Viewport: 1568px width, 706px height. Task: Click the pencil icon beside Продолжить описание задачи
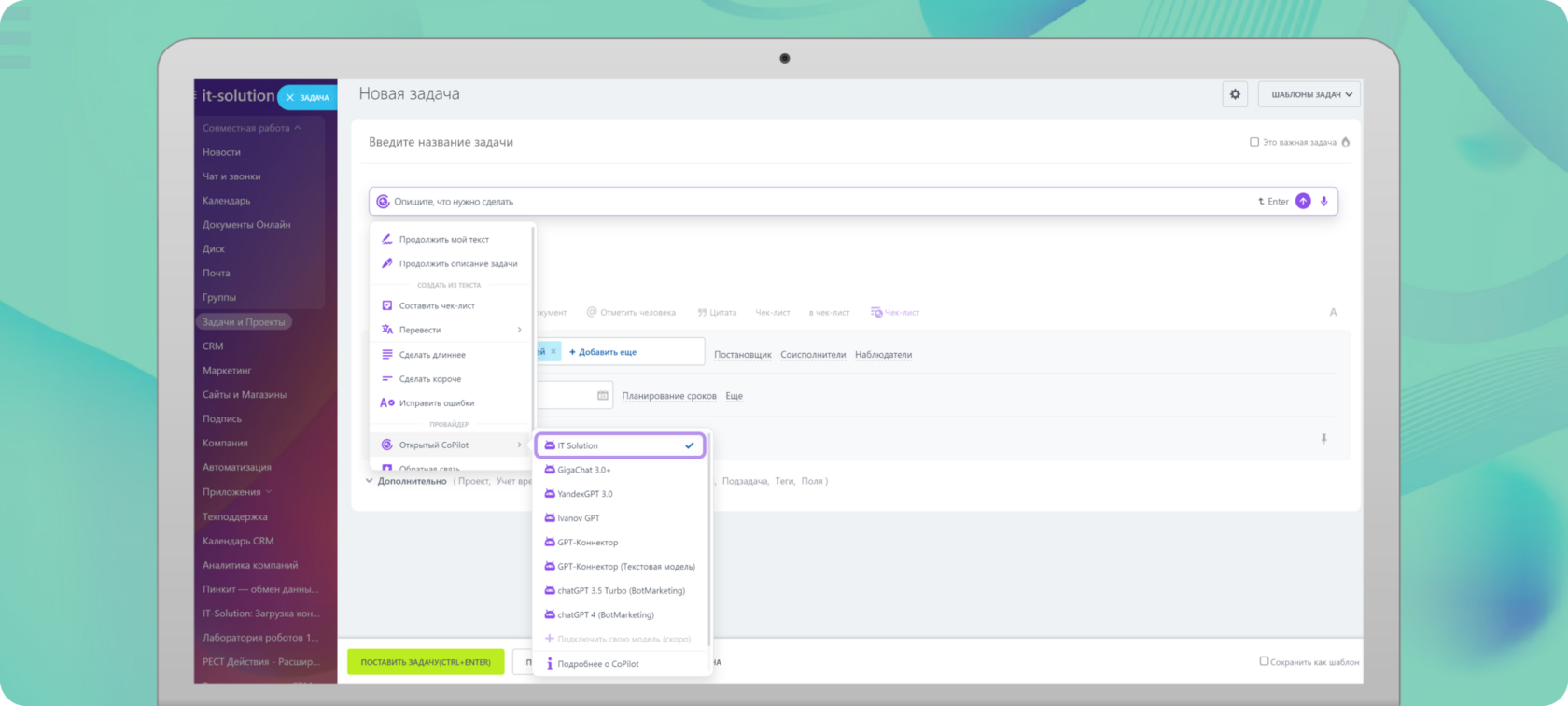(387, 264)
